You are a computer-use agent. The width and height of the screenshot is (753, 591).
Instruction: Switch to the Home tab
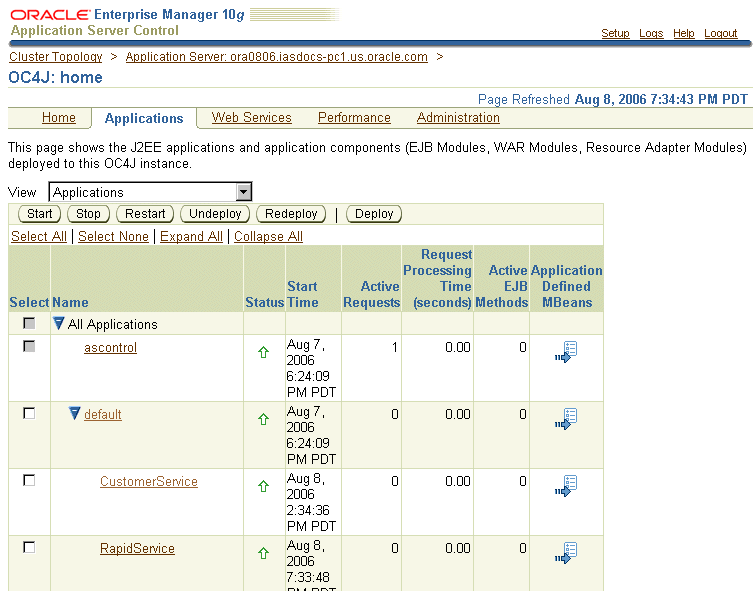[59, 118]
